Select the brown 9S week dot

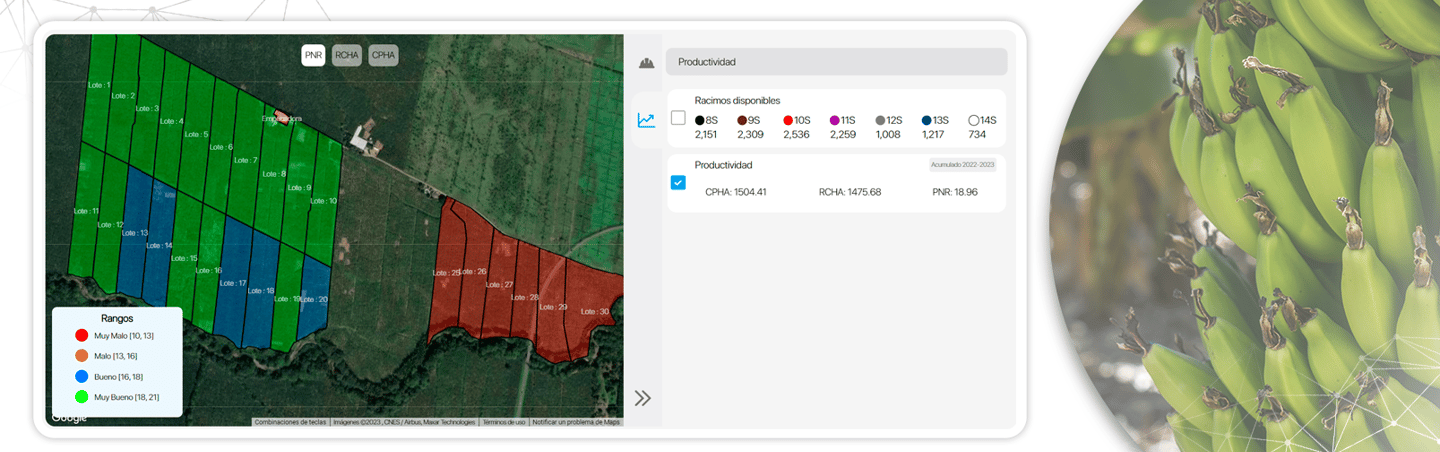point(742,120)
